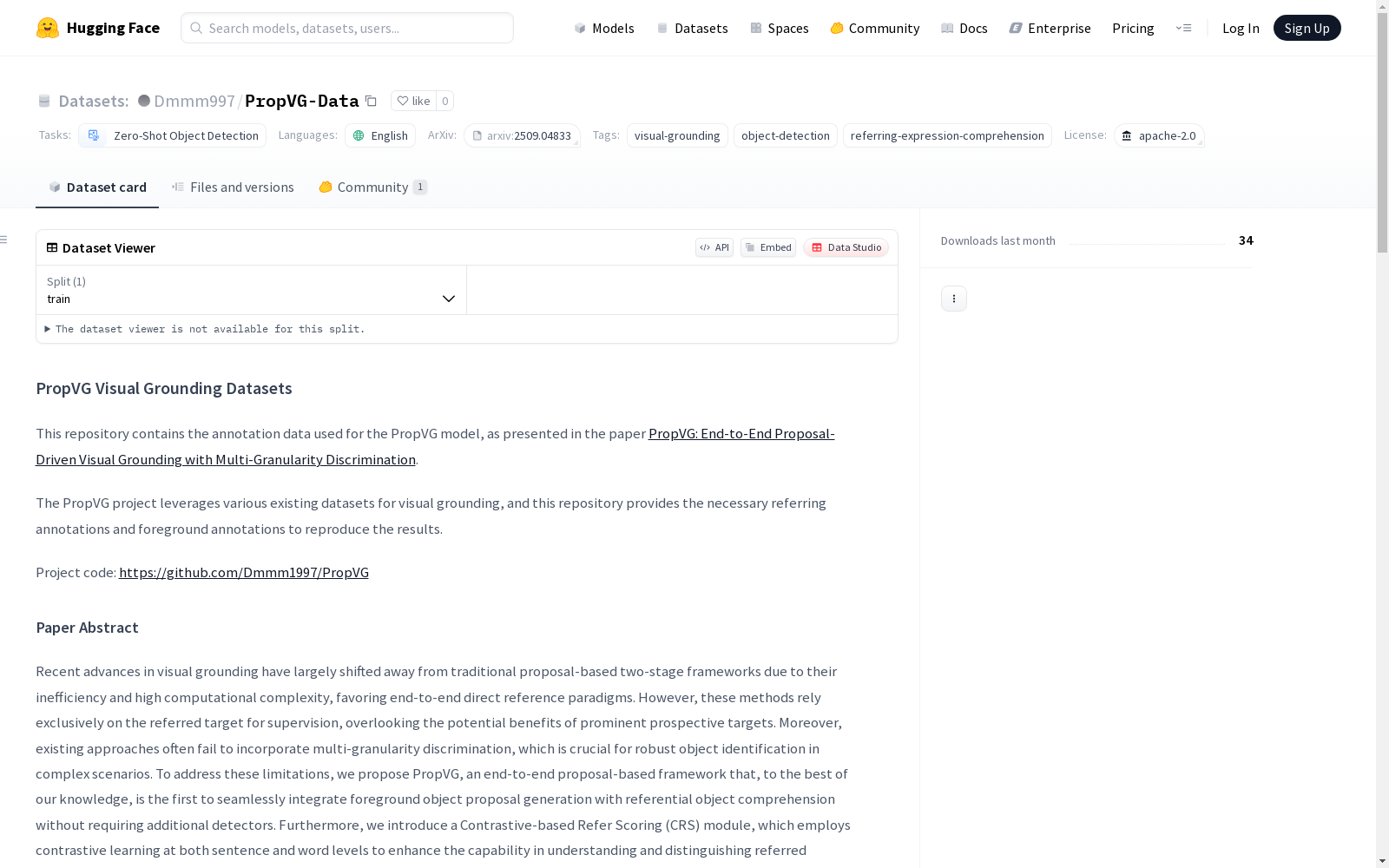The height and width of the screenshot is (868, 1389).
Task: Open the arxiv:2509.04833 tag
Action: coord(522,135)
